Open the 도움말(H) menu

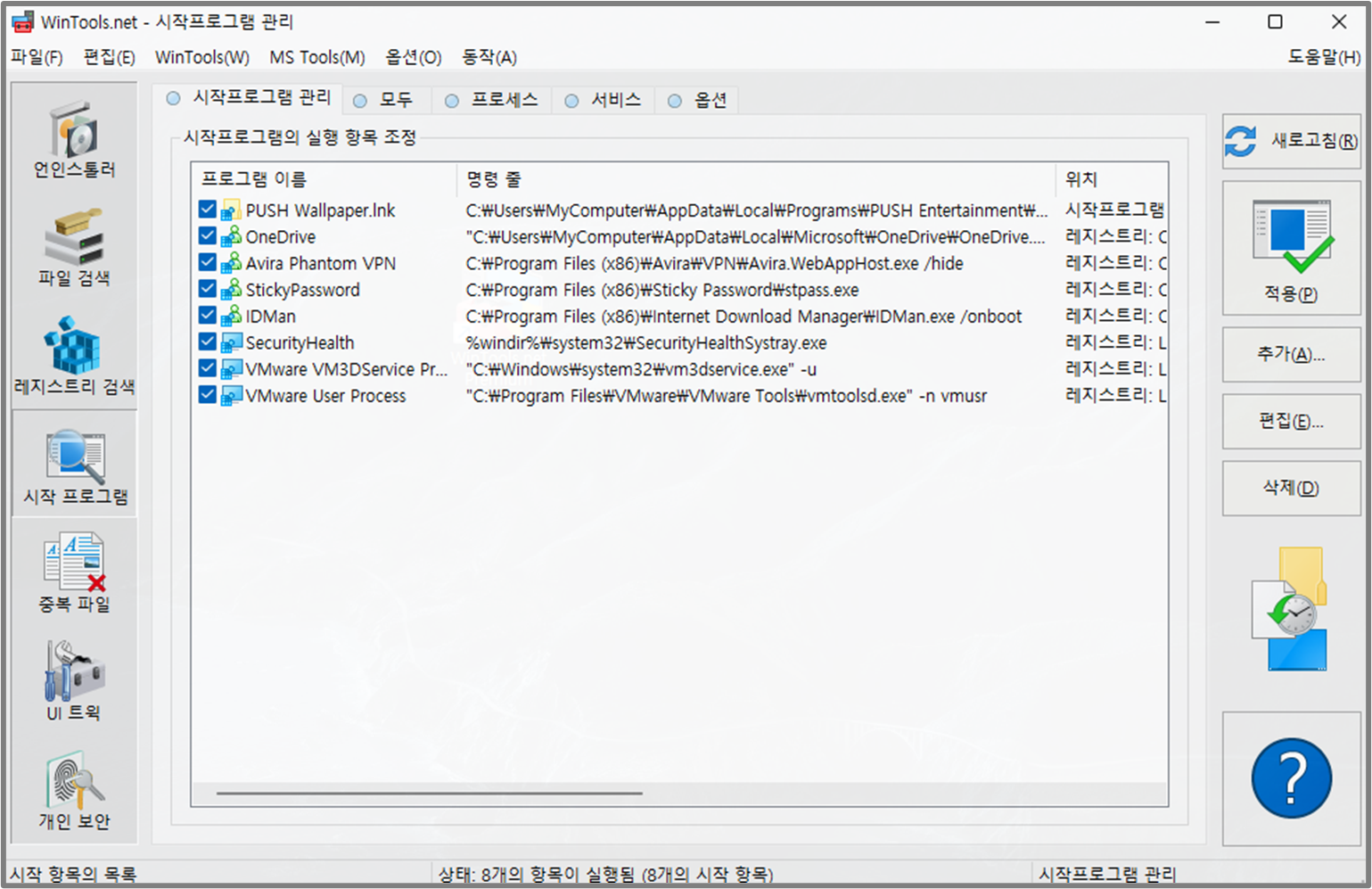[1324, 57]
